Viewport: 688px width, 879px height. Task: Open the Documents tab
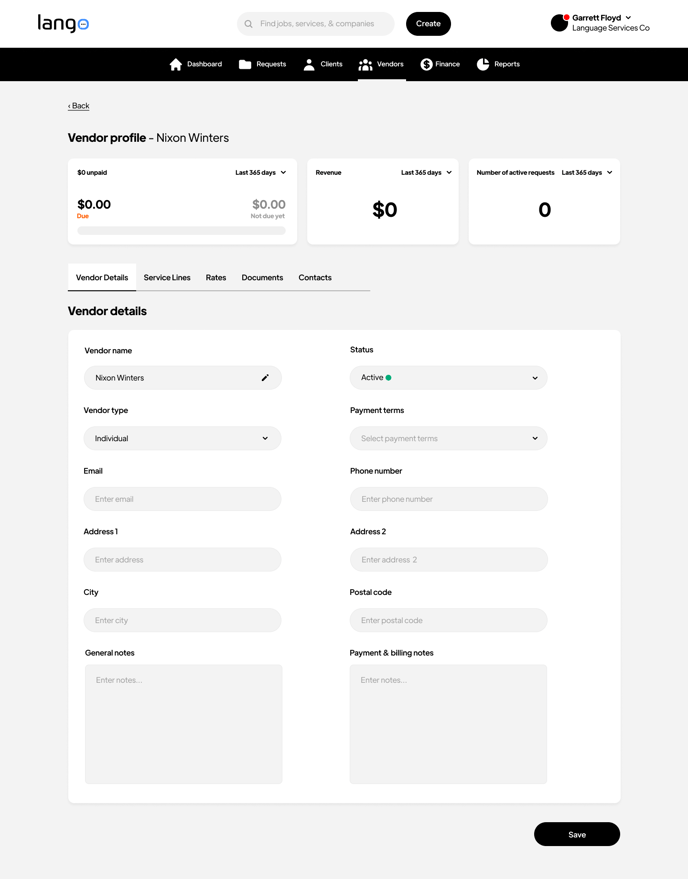pos(262,277)
